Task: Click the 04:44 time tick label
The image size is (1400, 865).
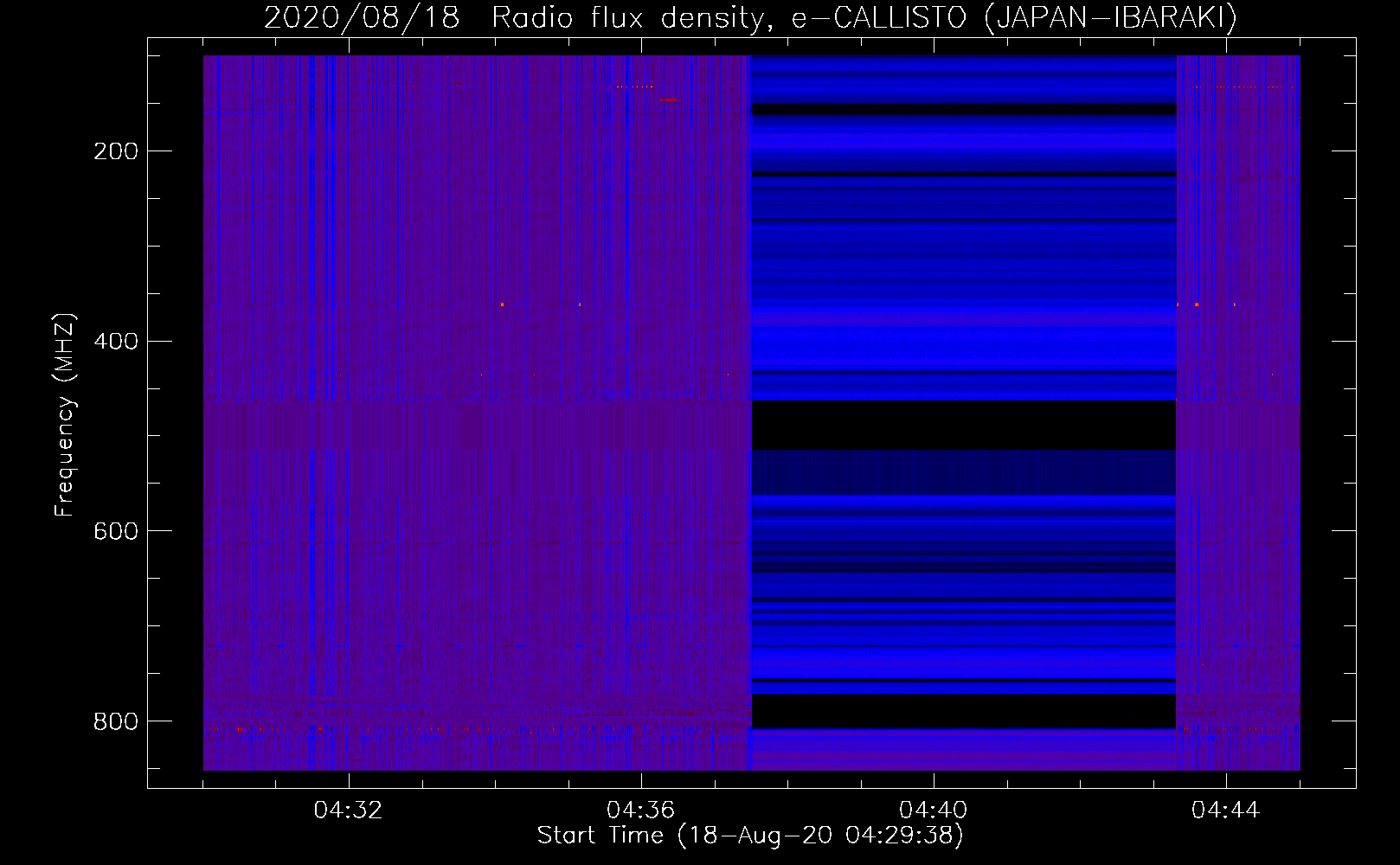Action: [1225, 811]
